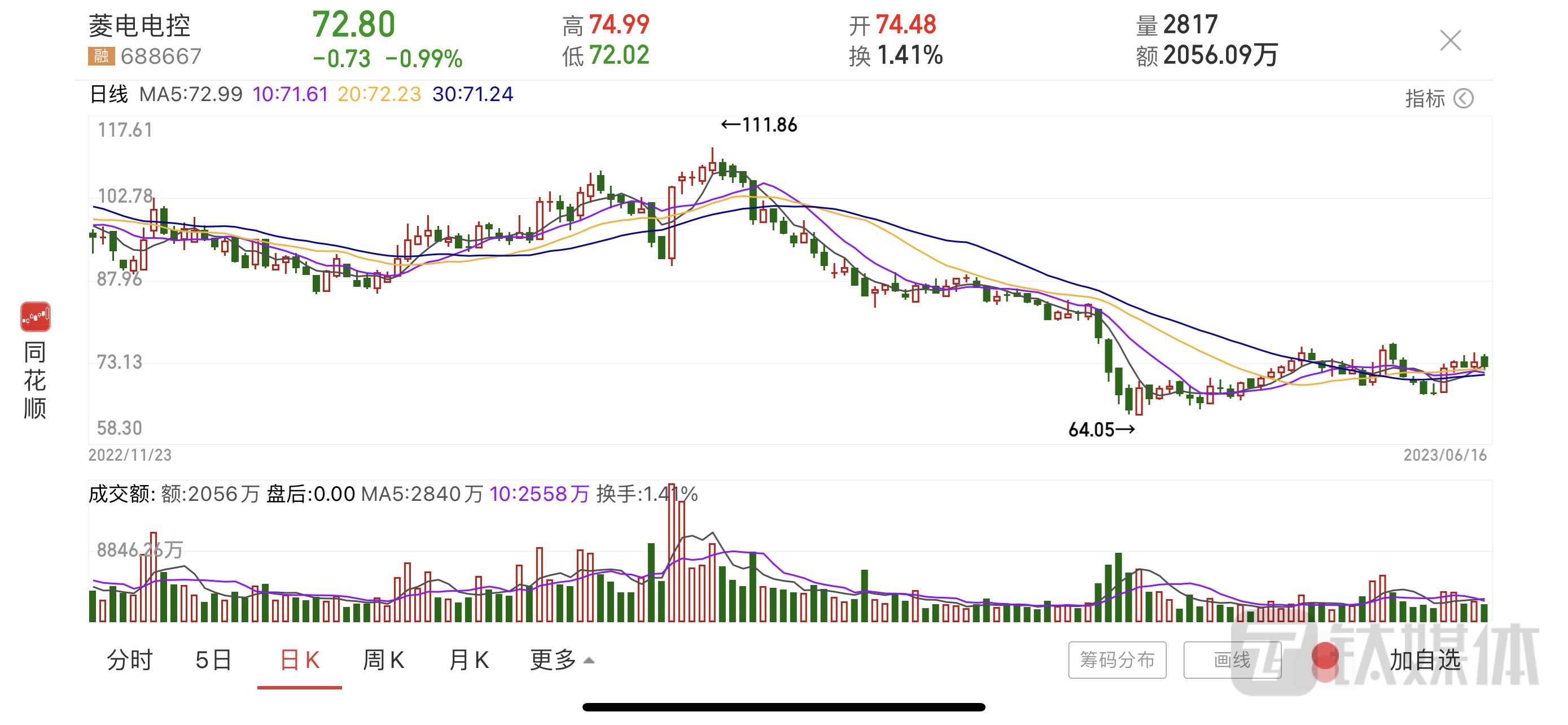
Task: Click the 64.05 low price marker
Action: coord(1101,430)
